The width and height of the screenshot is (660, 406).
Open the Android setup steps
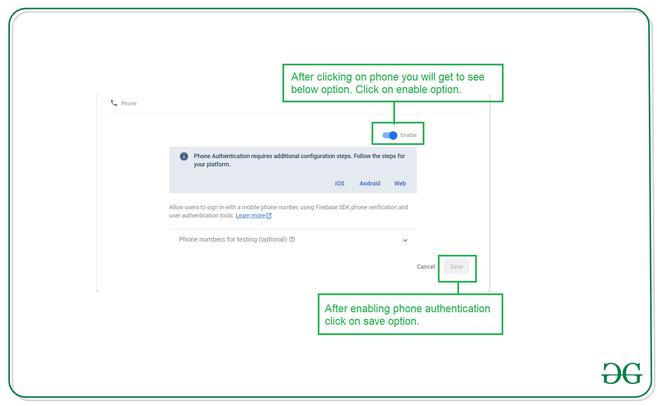click(370, 183)
